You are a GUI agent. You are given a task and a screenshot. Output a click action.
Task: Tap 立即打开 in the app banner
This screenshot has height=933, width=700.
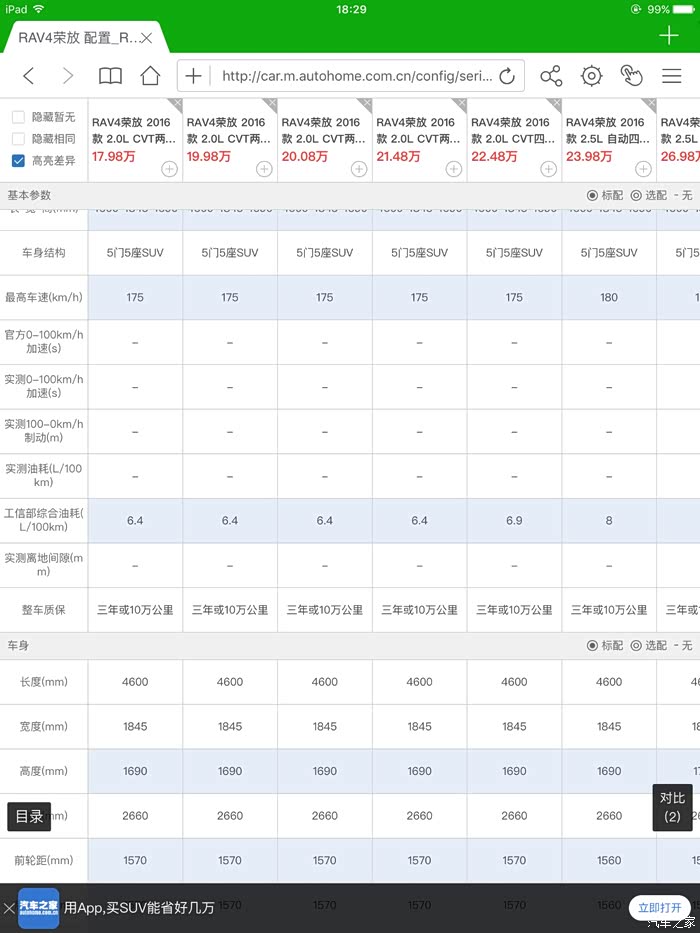[660, 908]
